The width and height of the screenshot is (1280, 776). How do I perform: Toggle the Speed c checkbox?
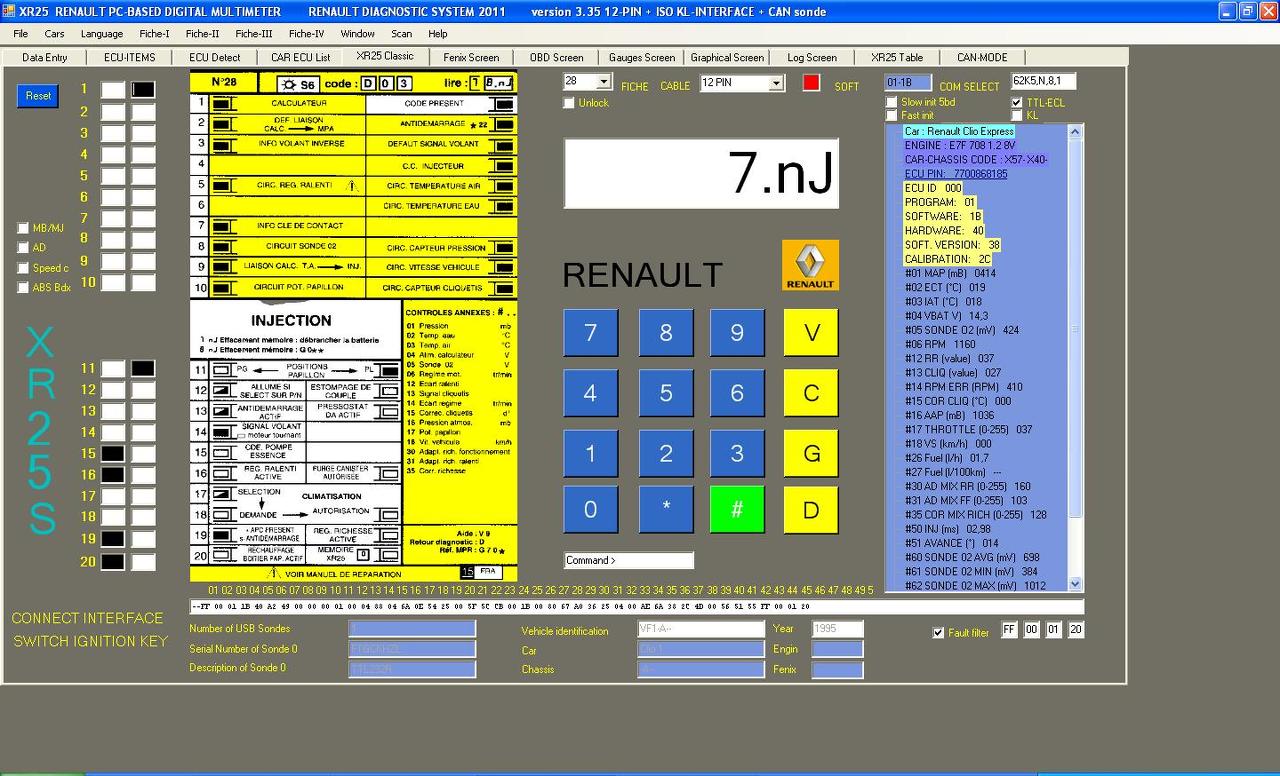coord(23,268)
